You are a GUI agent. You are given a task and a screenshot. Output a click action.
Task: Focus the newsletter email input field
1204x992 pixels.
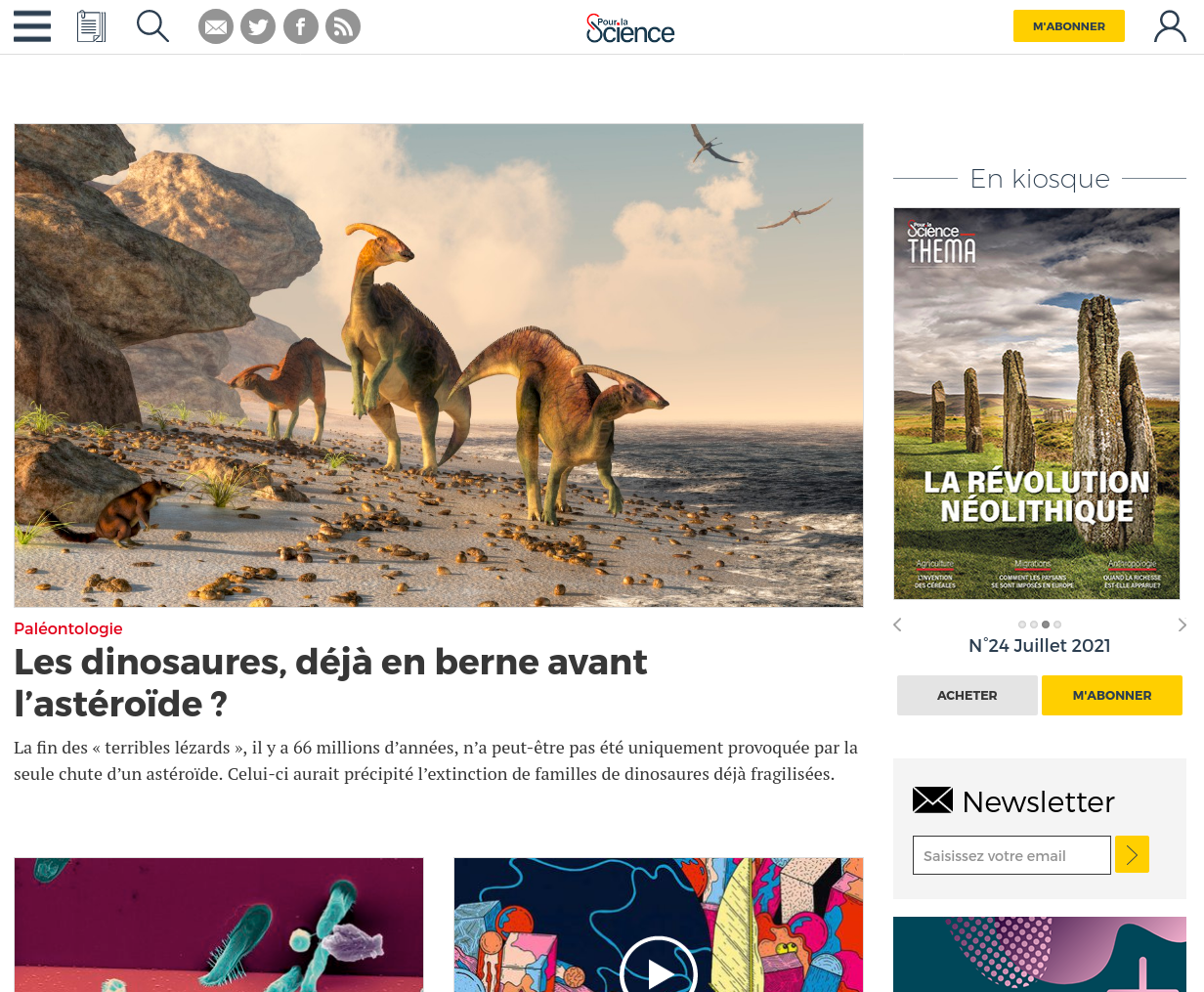1011,855
